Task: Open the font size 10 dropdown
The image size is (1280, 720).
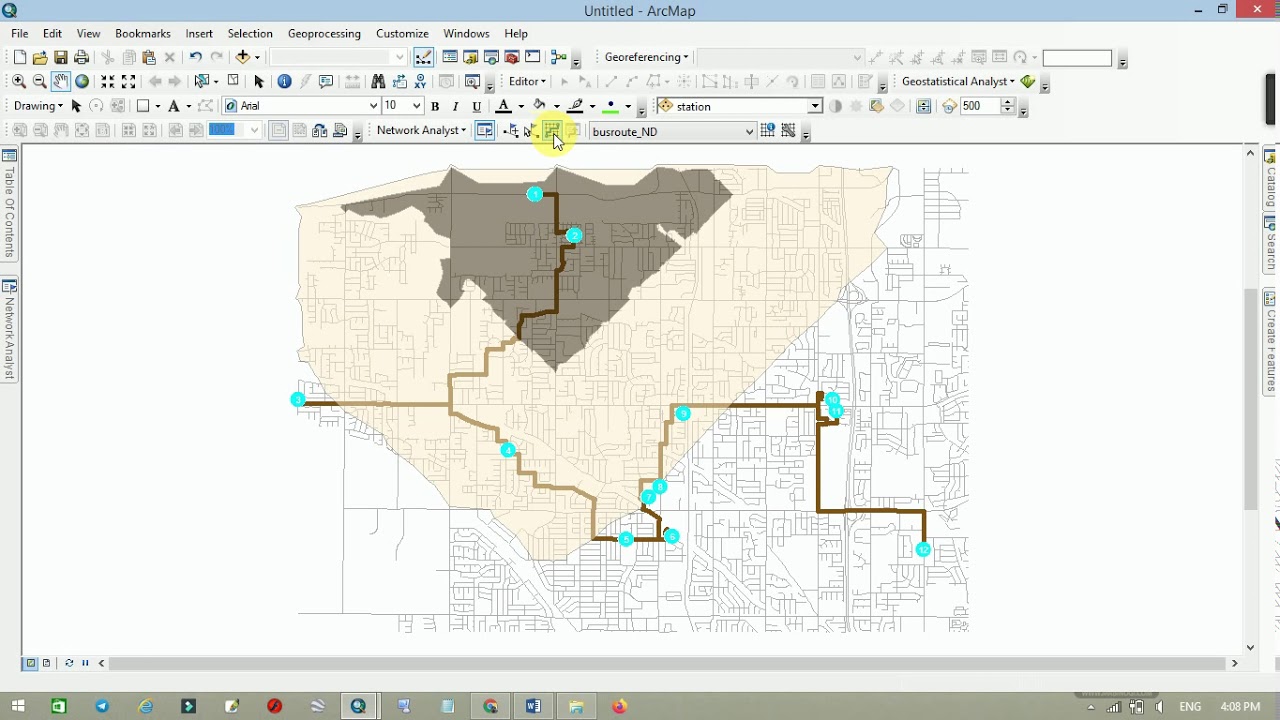Action: coord(417,106)
